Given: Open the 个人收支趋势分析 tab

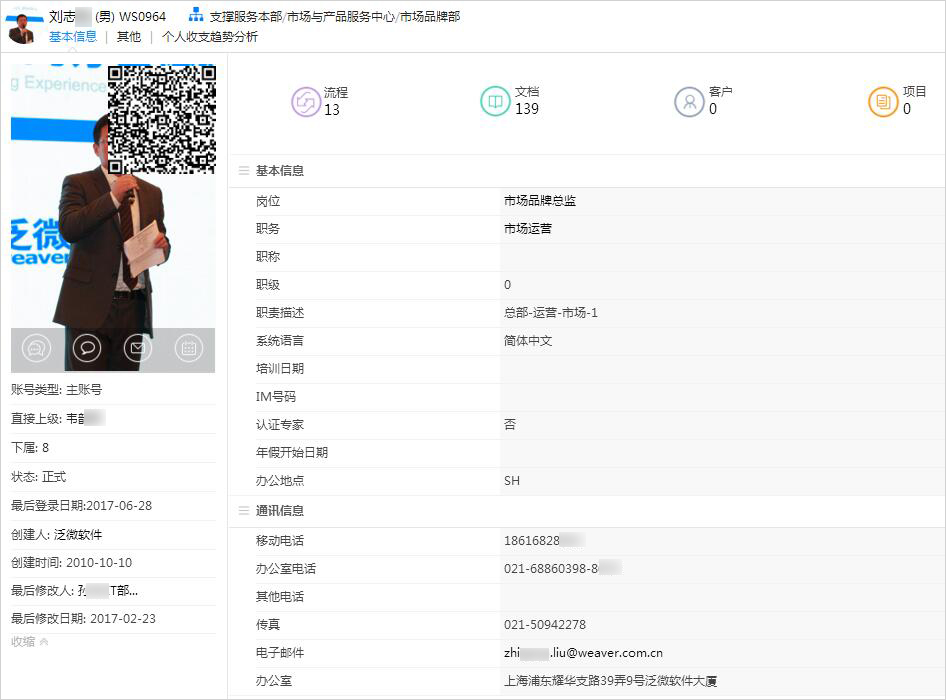Looking at the screenshot, I should [x=210, y=37].
